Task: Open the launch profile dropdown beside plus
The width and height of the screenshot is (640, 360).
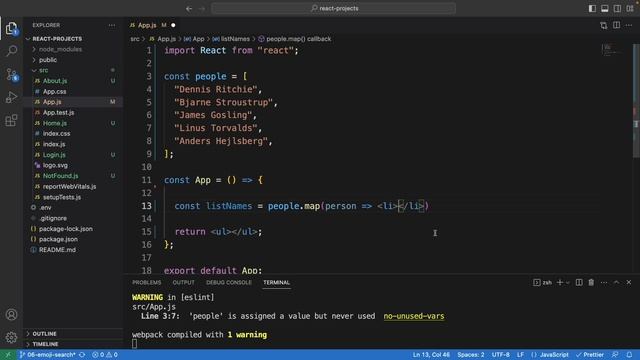Action: tap(567, 282)
